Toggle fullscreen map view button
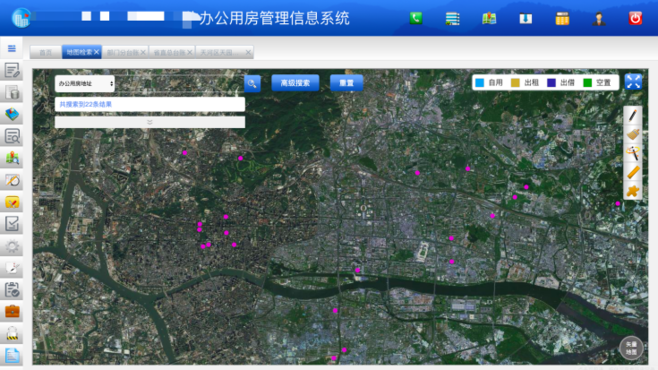Viewport: 658px width, 370px height. (x=633, y=81)
